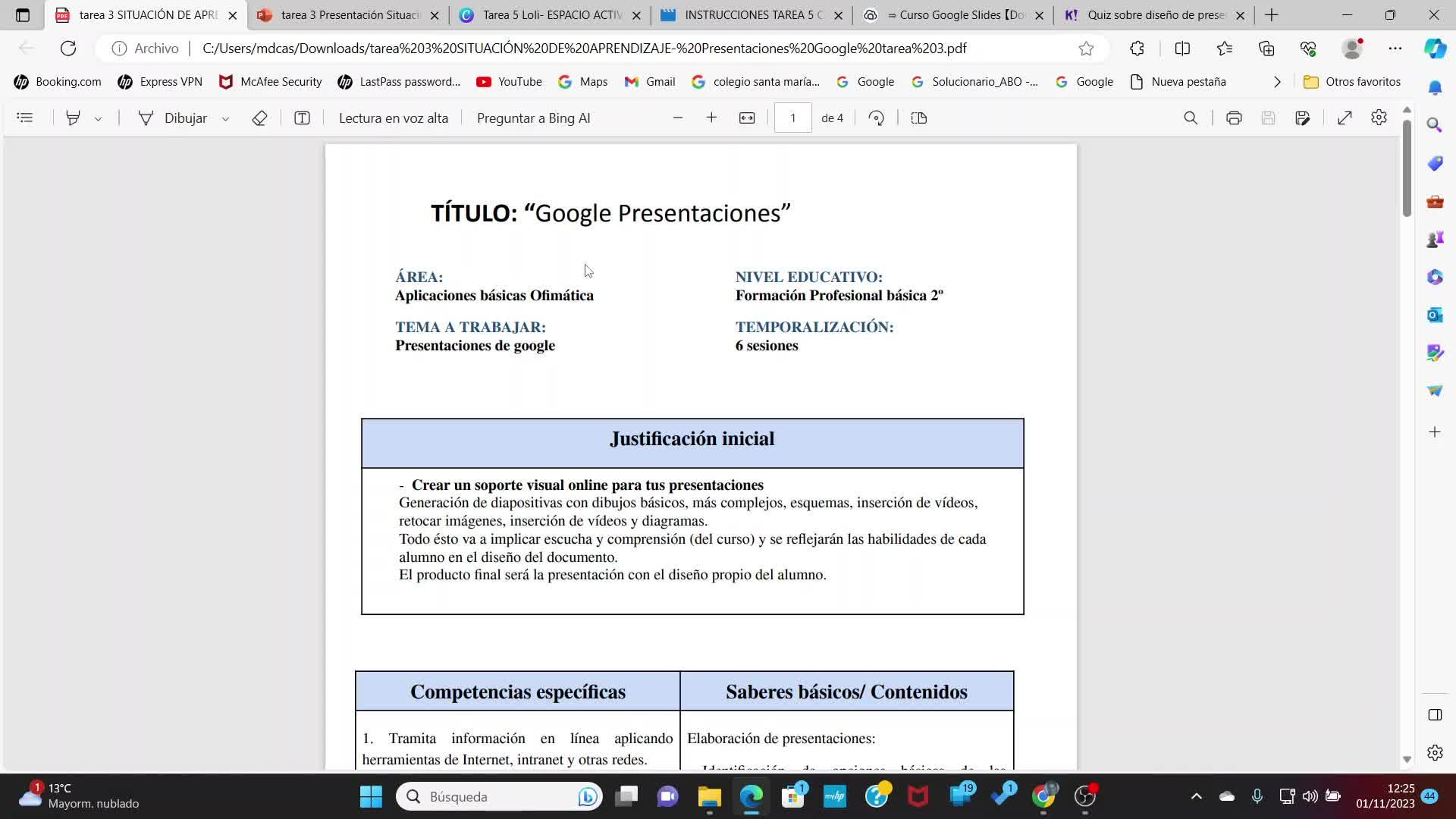Expand the Dibujar pen options dropdown

[x=225, y=118]
